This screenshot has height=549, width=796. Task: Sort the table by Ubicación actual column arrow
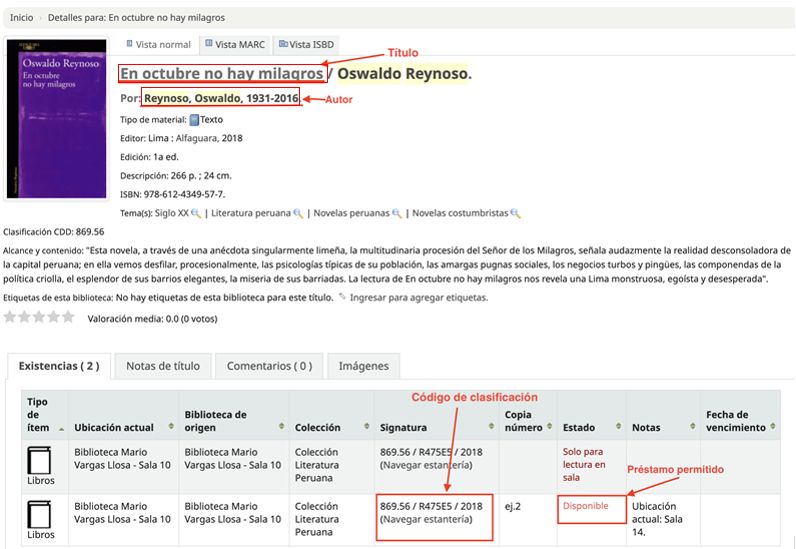point(171,427)
